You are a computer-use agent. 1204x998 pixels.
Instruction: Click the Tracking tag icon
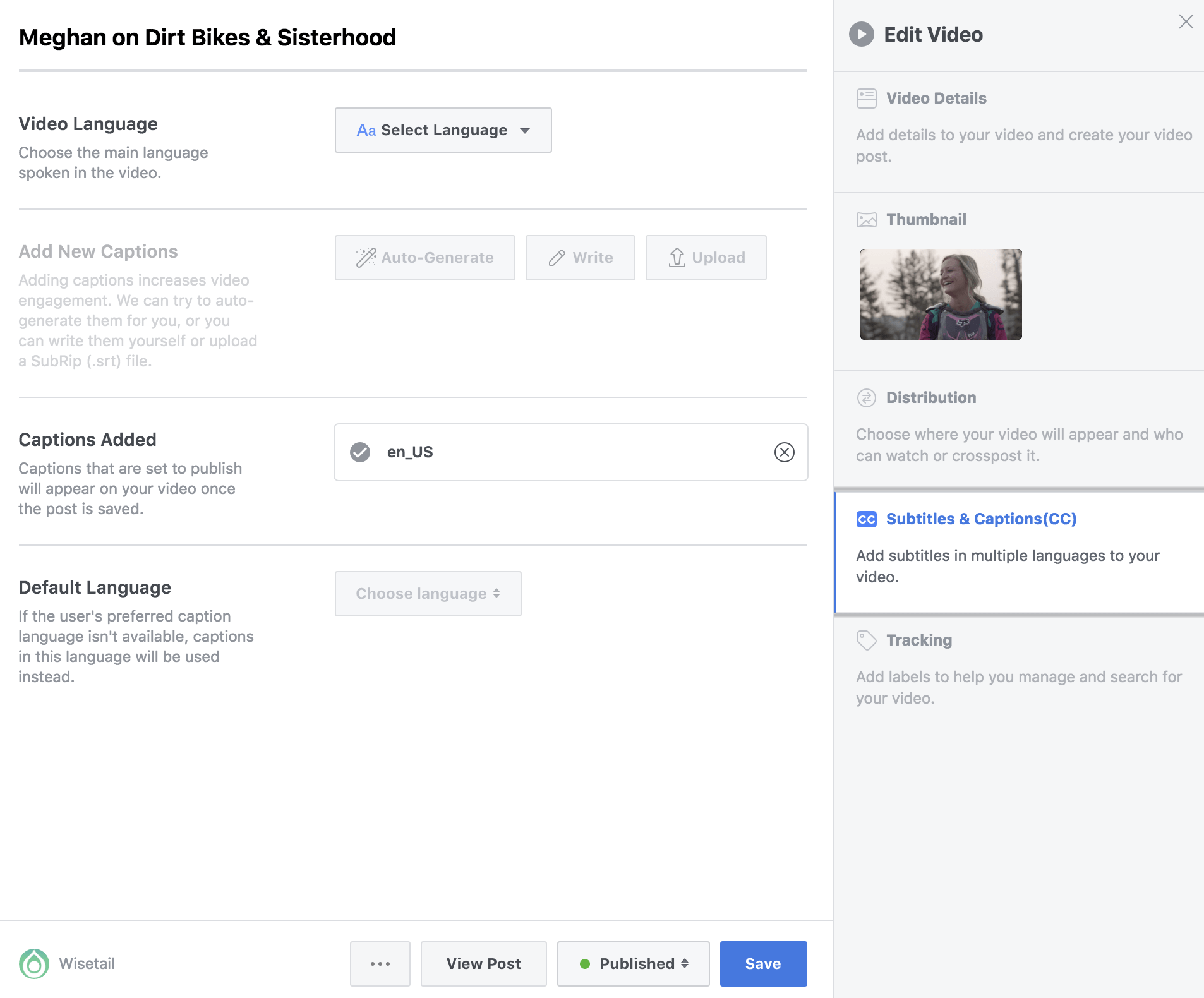point(866,640)
